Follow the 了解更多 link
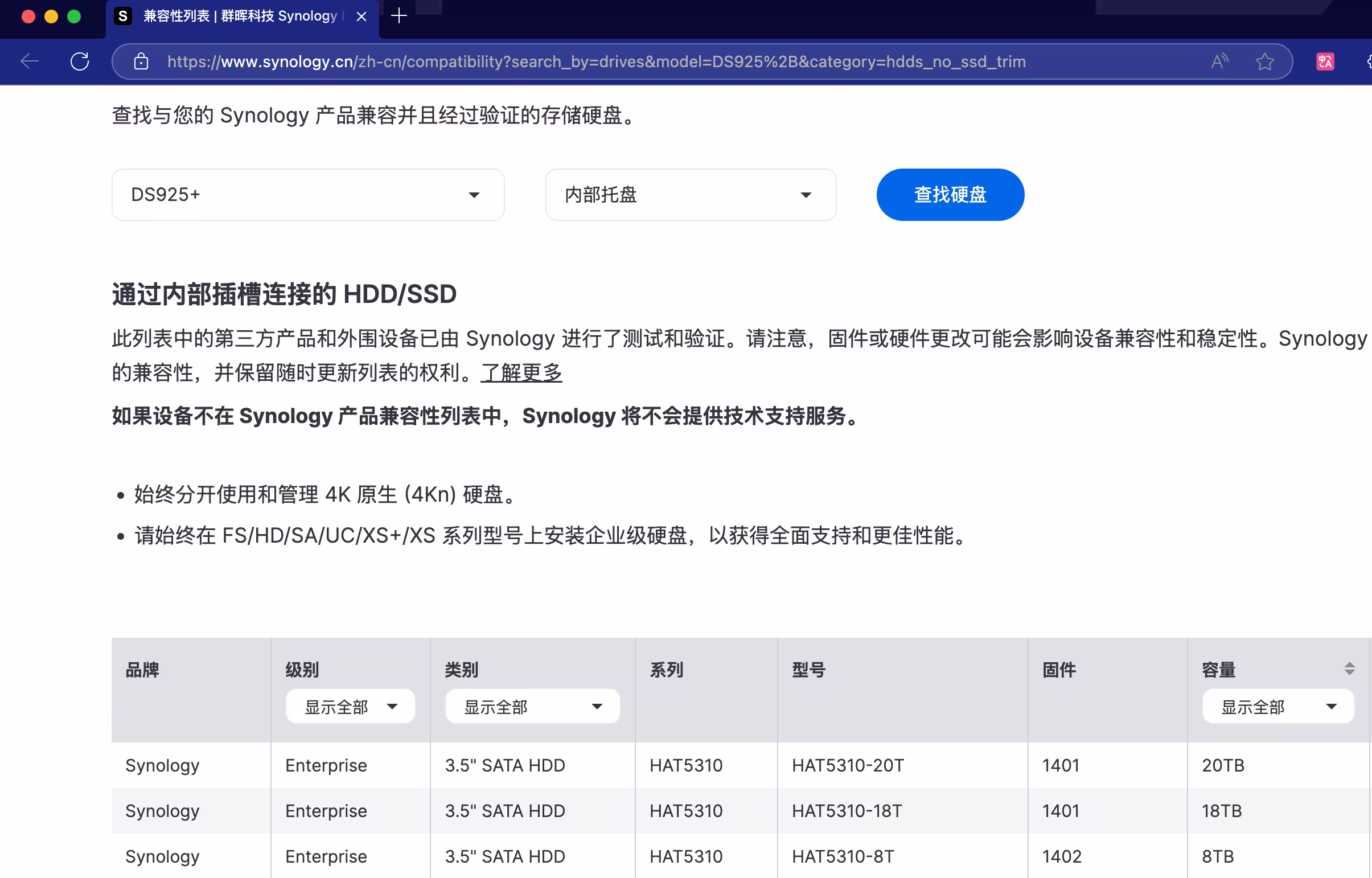Screen dimensions: 1372x878 pyautogui.click(x=521, y=372)
